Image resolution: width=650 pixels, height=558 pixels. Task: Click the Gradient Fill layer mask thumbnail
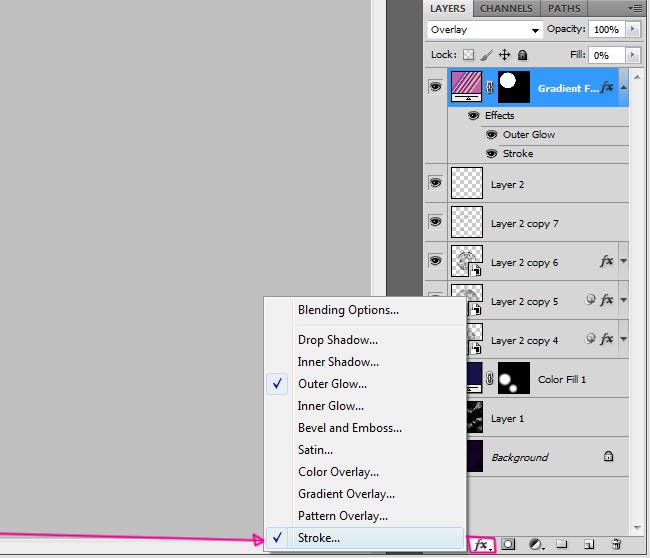tap(513, 88)
